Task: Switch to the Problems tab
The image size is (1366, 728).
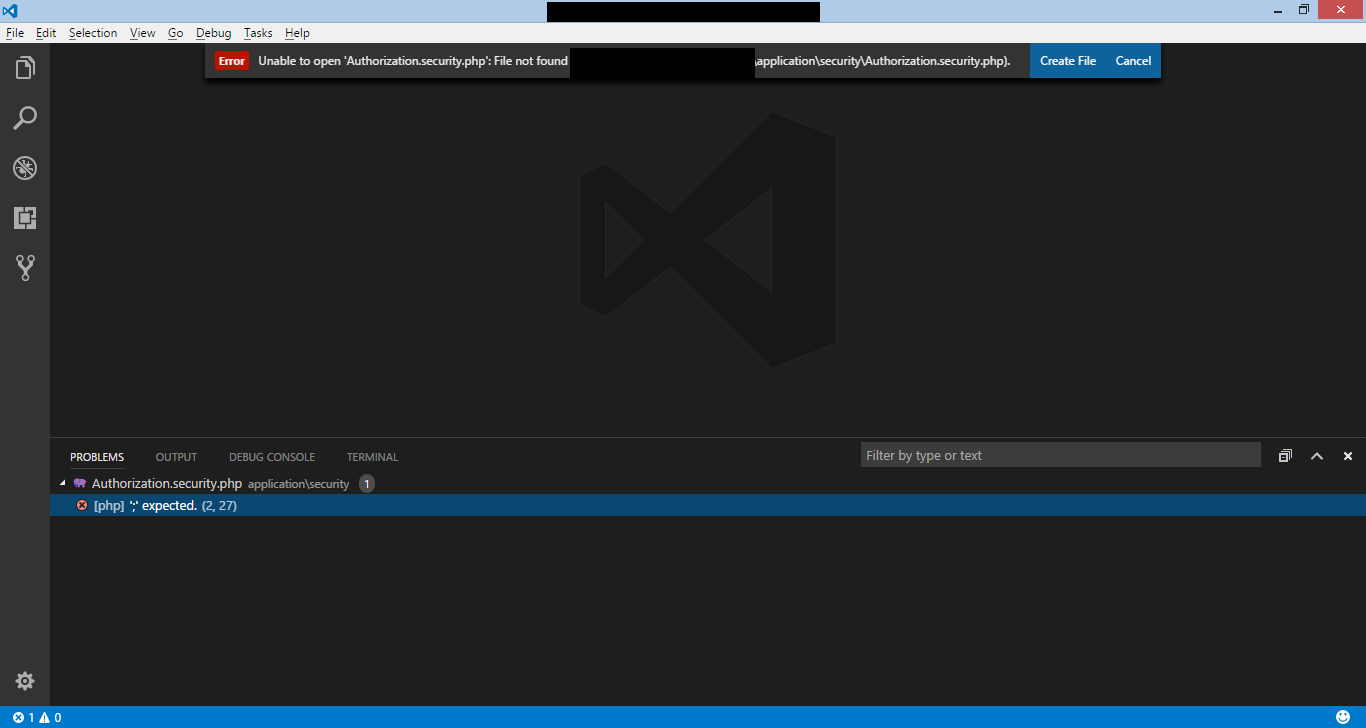Action: (97, 457)
